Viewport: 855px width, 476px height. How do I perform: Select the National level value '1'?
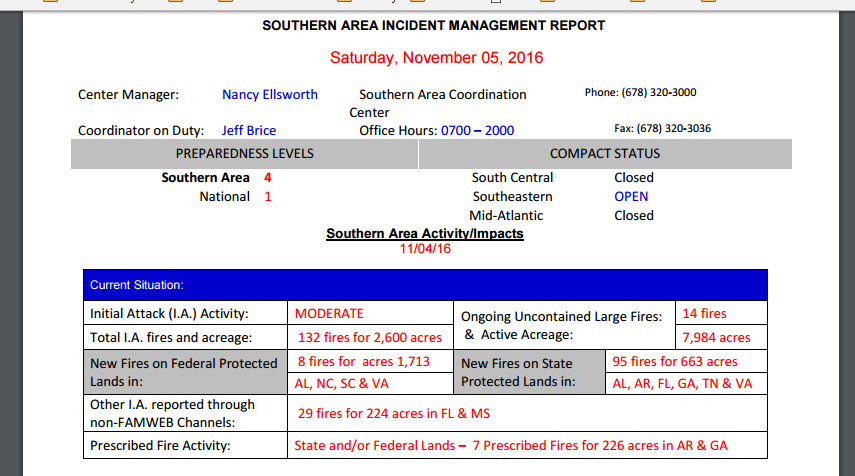tap(268, 197)
